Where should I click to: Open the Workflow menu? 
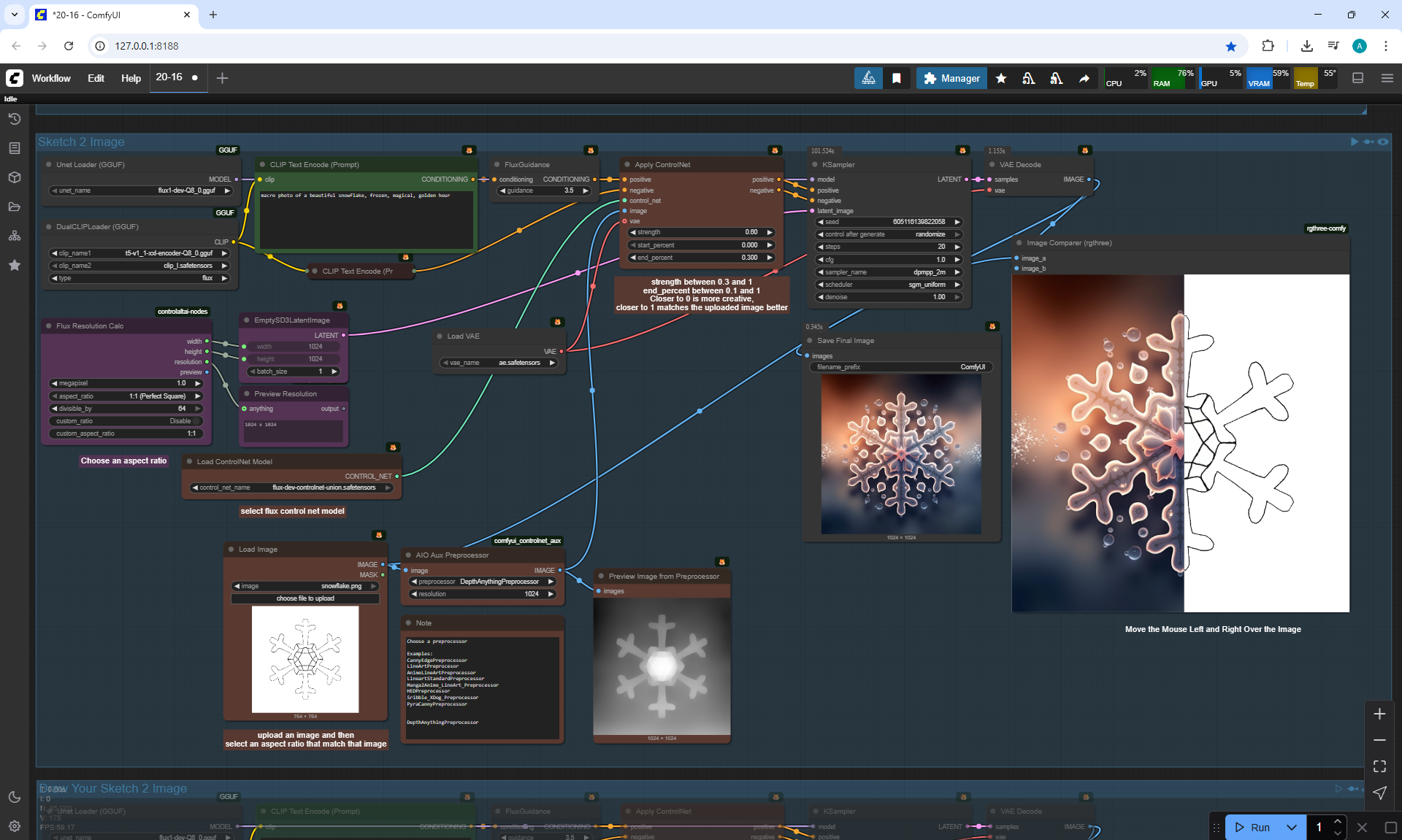(51, 78)
